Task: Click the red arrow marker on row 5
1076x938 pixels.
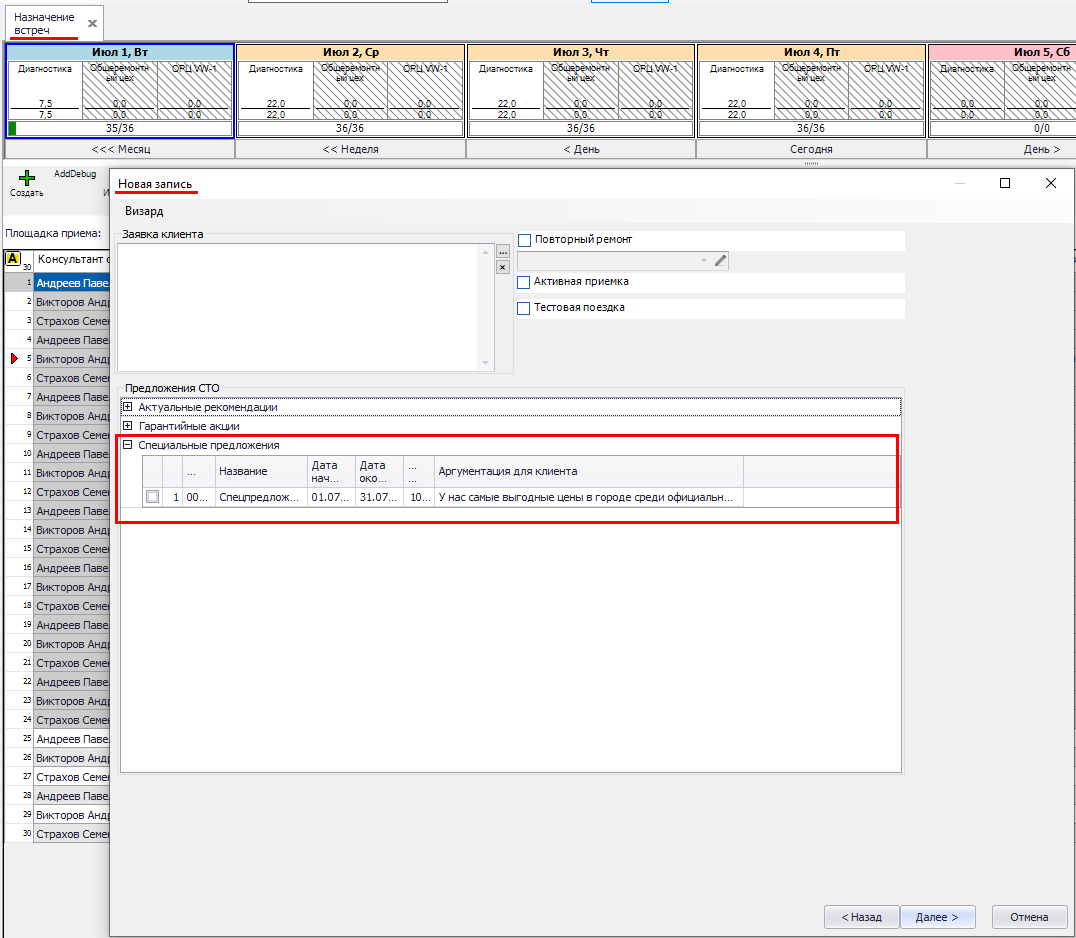Action: [14, 359]
